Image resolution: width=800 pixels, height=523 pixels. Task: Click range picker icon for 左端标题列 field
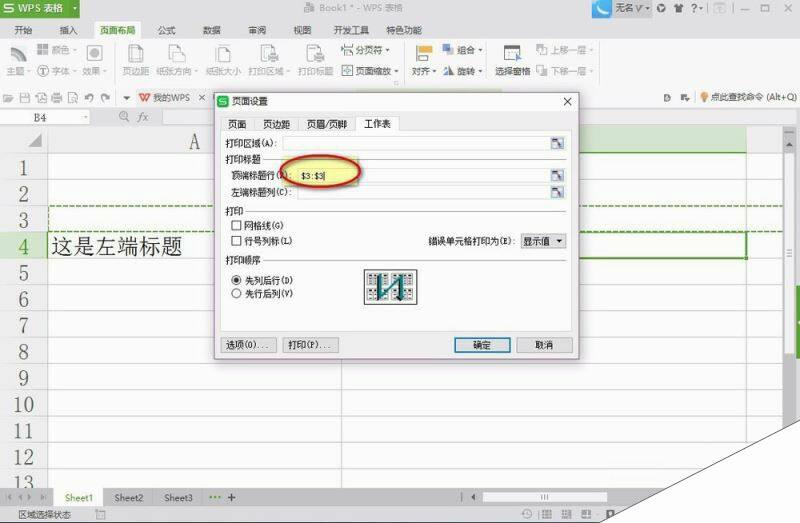tap(557, 192)
